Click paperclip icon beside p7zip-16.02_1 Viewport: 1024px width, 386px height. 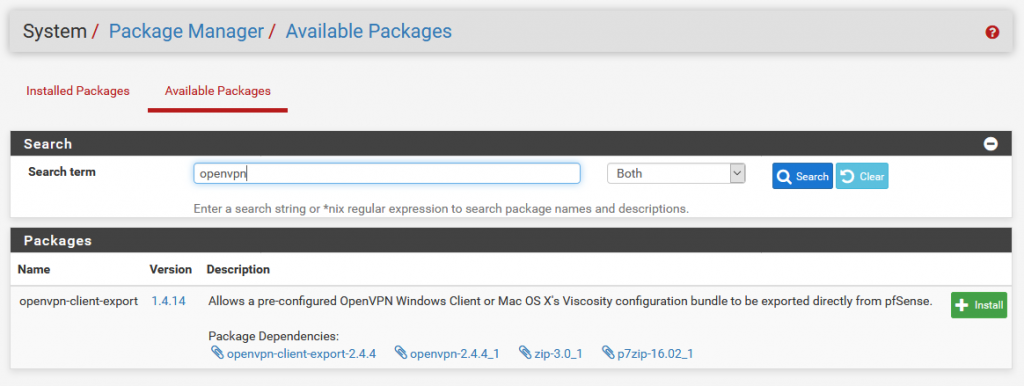(x=608, y=353)
